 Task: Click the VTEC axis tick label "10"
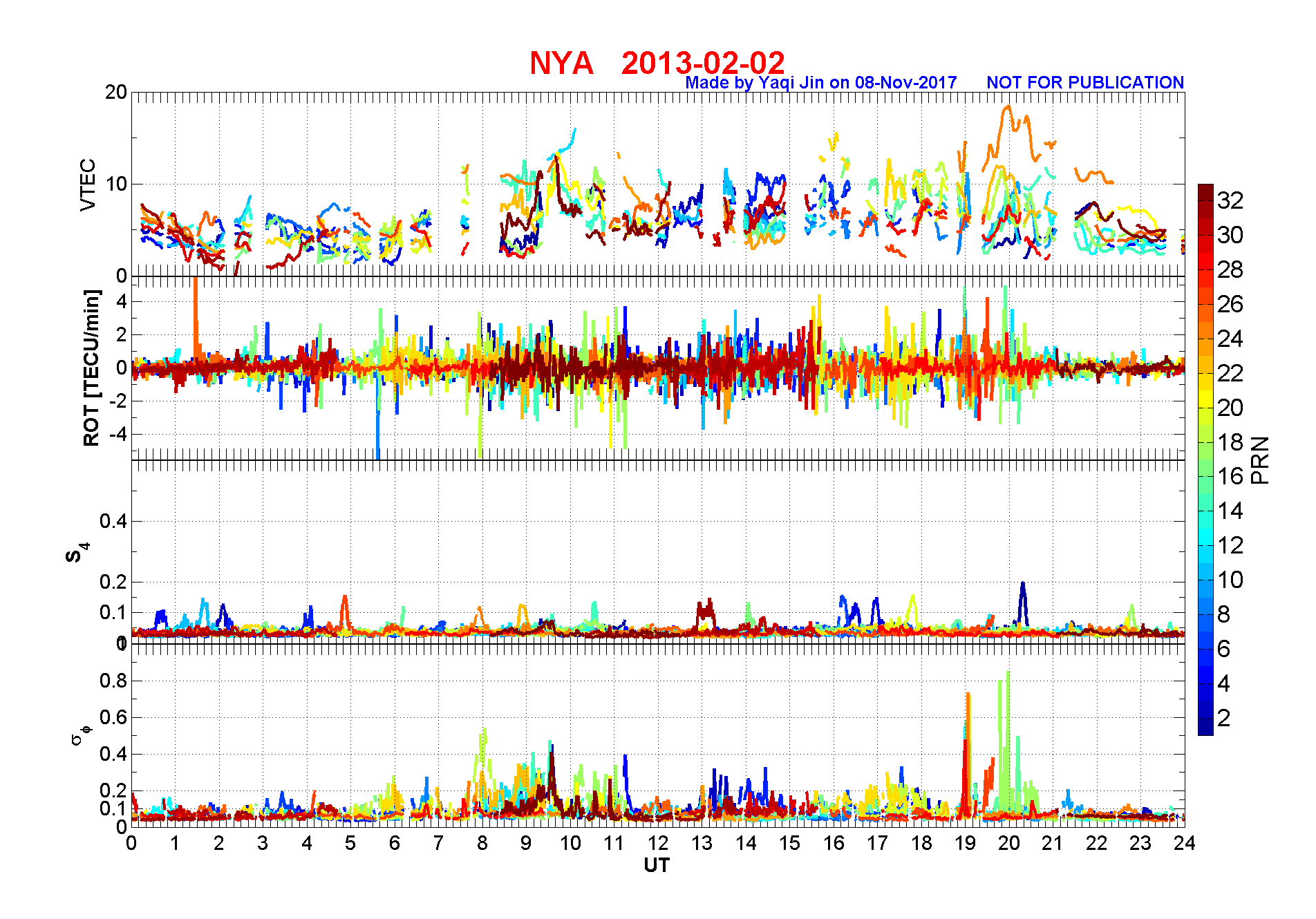pyautogui.click(x=116, y=184)
